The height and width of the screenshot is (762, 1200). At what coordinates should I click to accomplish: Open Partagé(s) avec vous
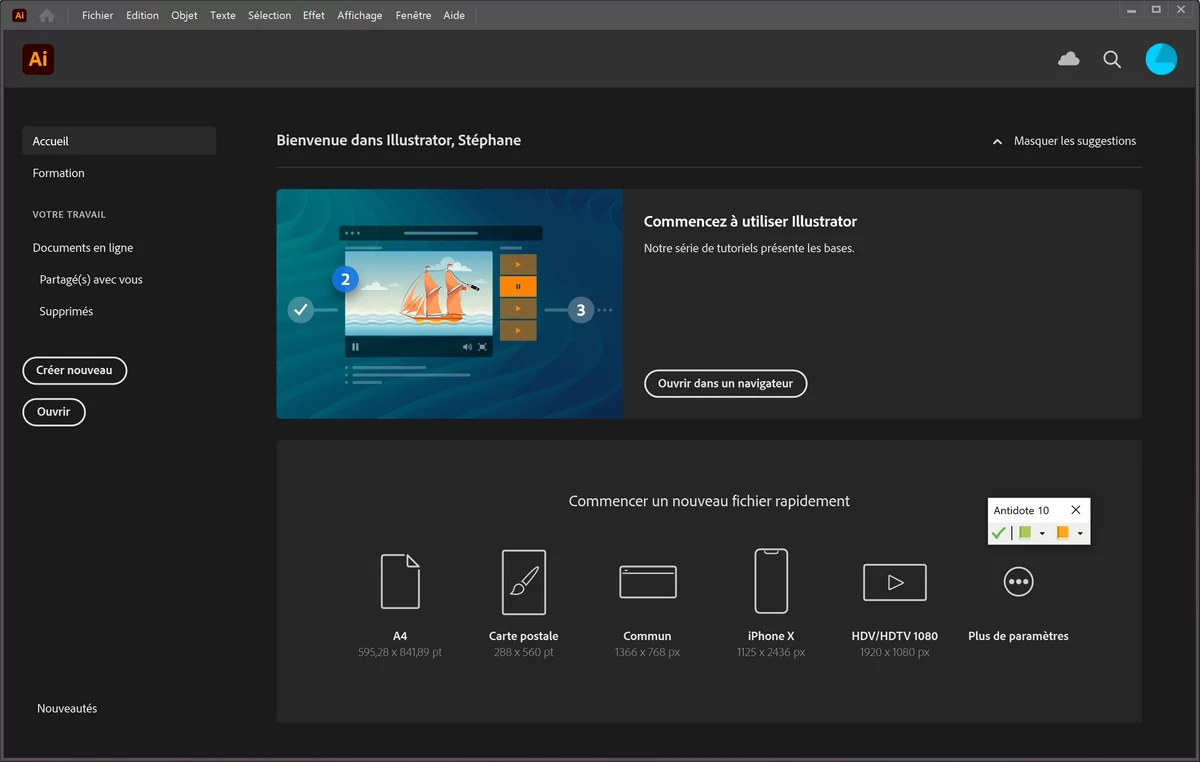click(91, 280)
